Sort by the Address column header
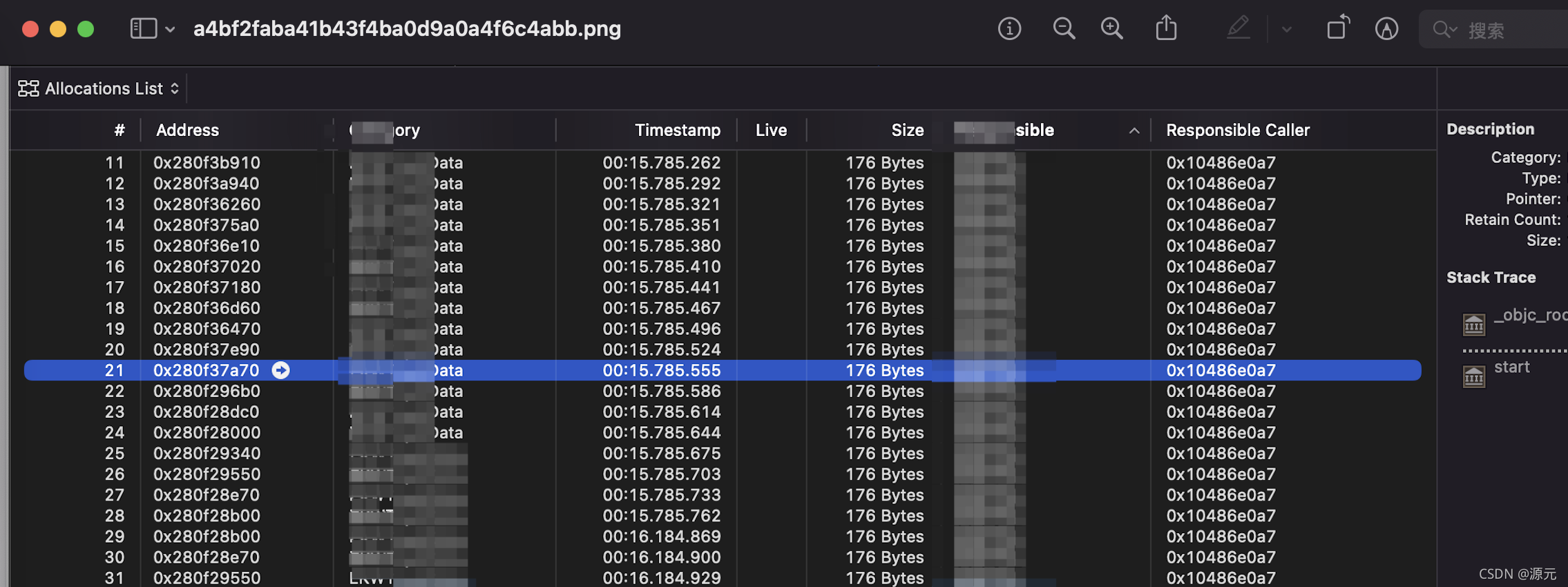The height and width of the screenshot is (587, 1568). 187,130
